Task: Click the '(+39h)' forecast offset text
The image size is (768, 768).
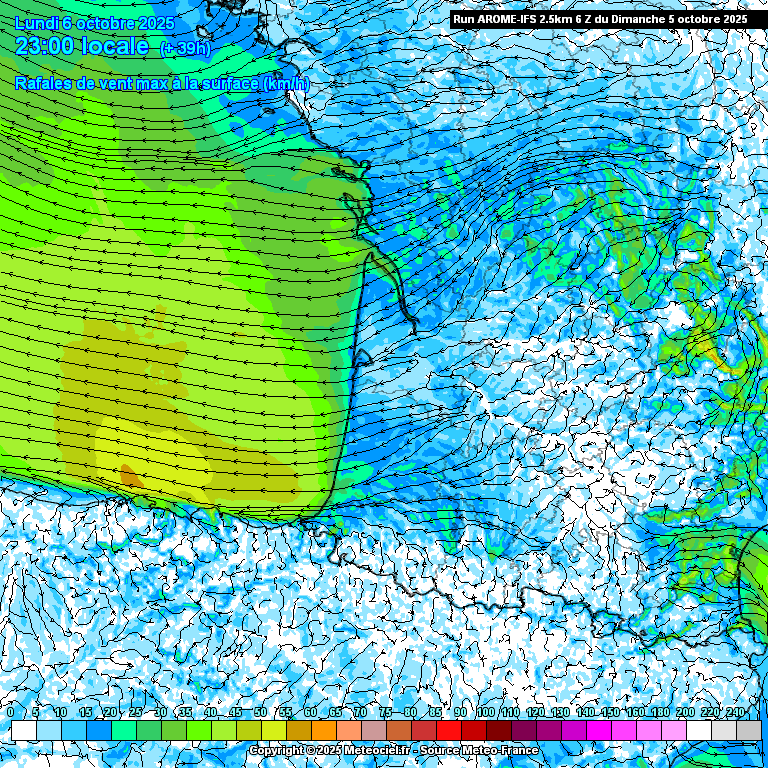Action: [x=188, y=47]
